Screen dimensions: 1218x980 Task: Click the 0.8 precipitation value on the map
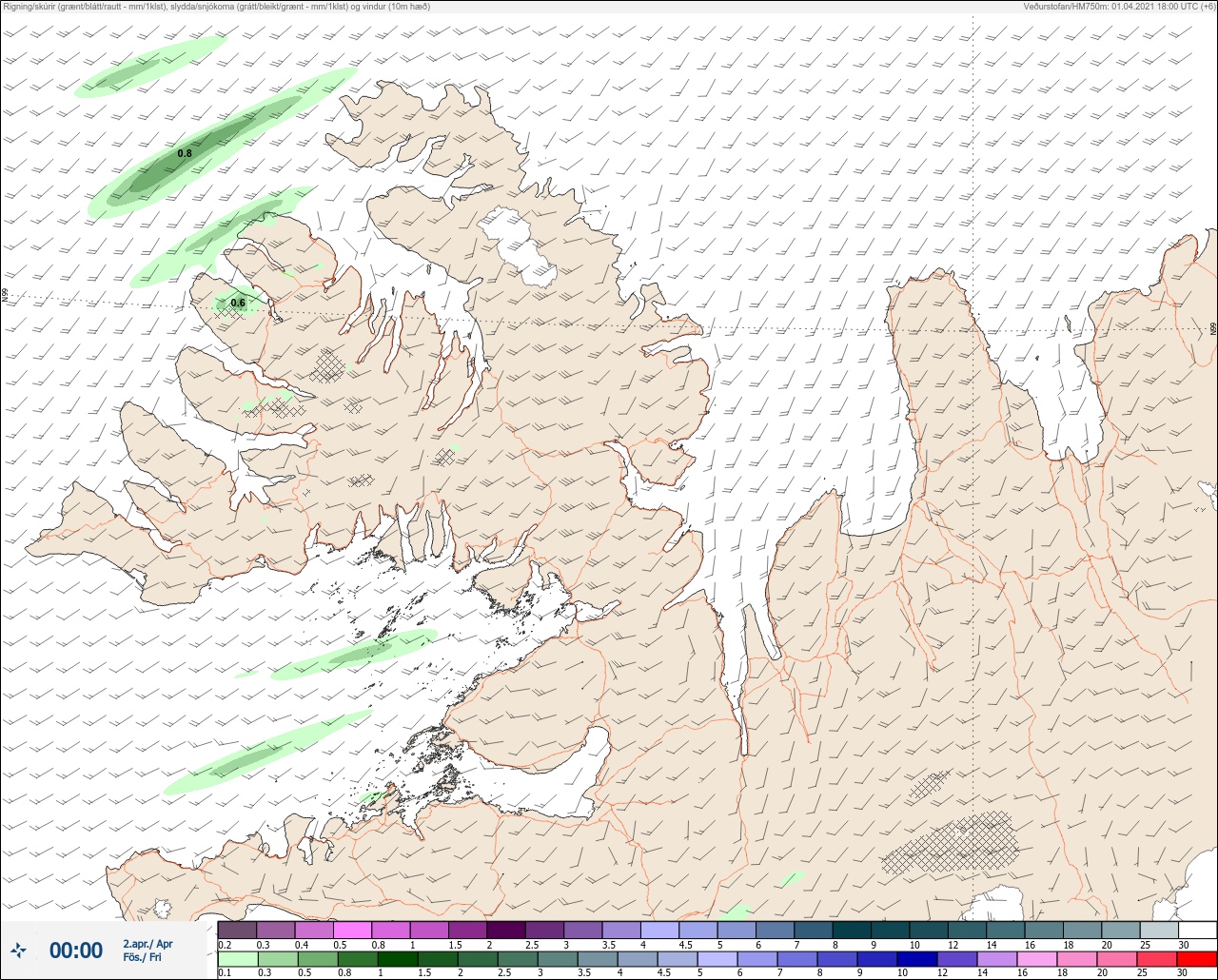185,153
